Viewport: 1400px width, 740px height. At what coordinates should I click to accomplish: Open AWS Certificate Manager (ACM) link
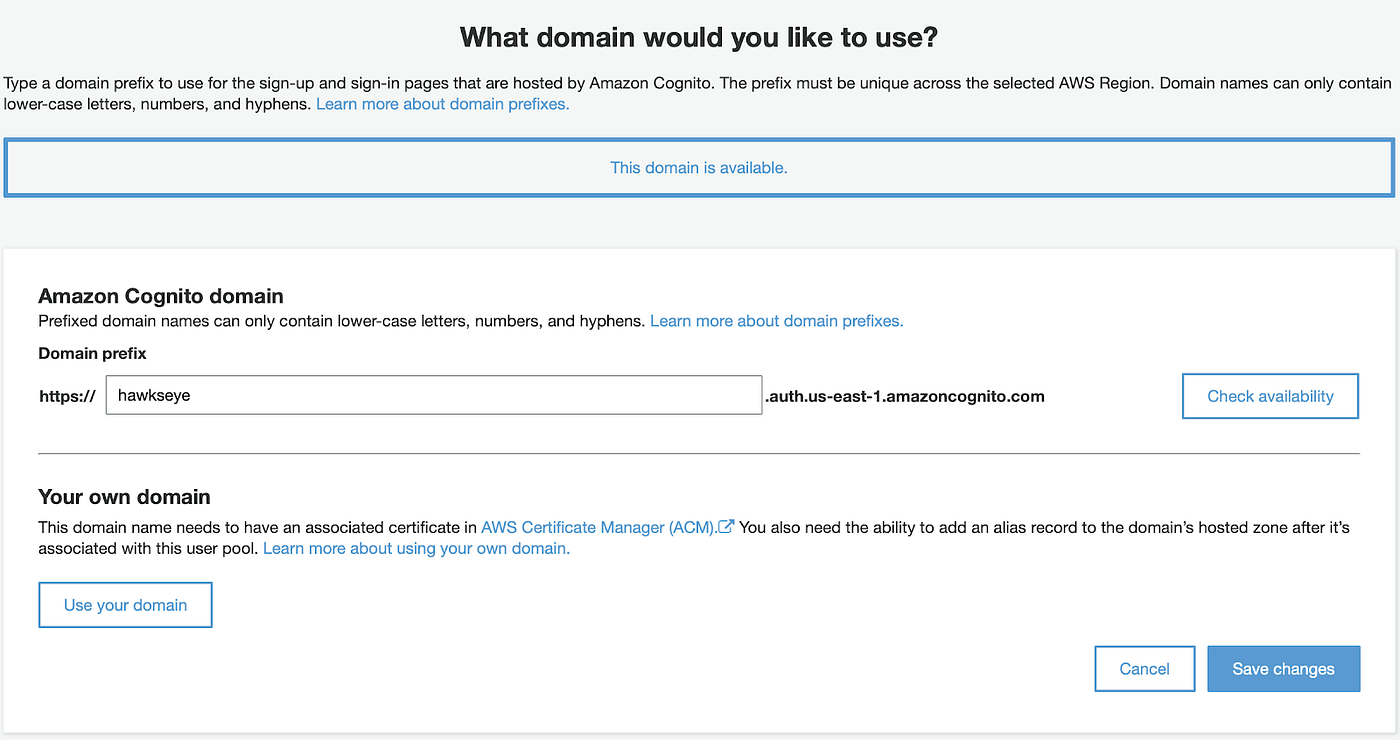tap(597, 527)
